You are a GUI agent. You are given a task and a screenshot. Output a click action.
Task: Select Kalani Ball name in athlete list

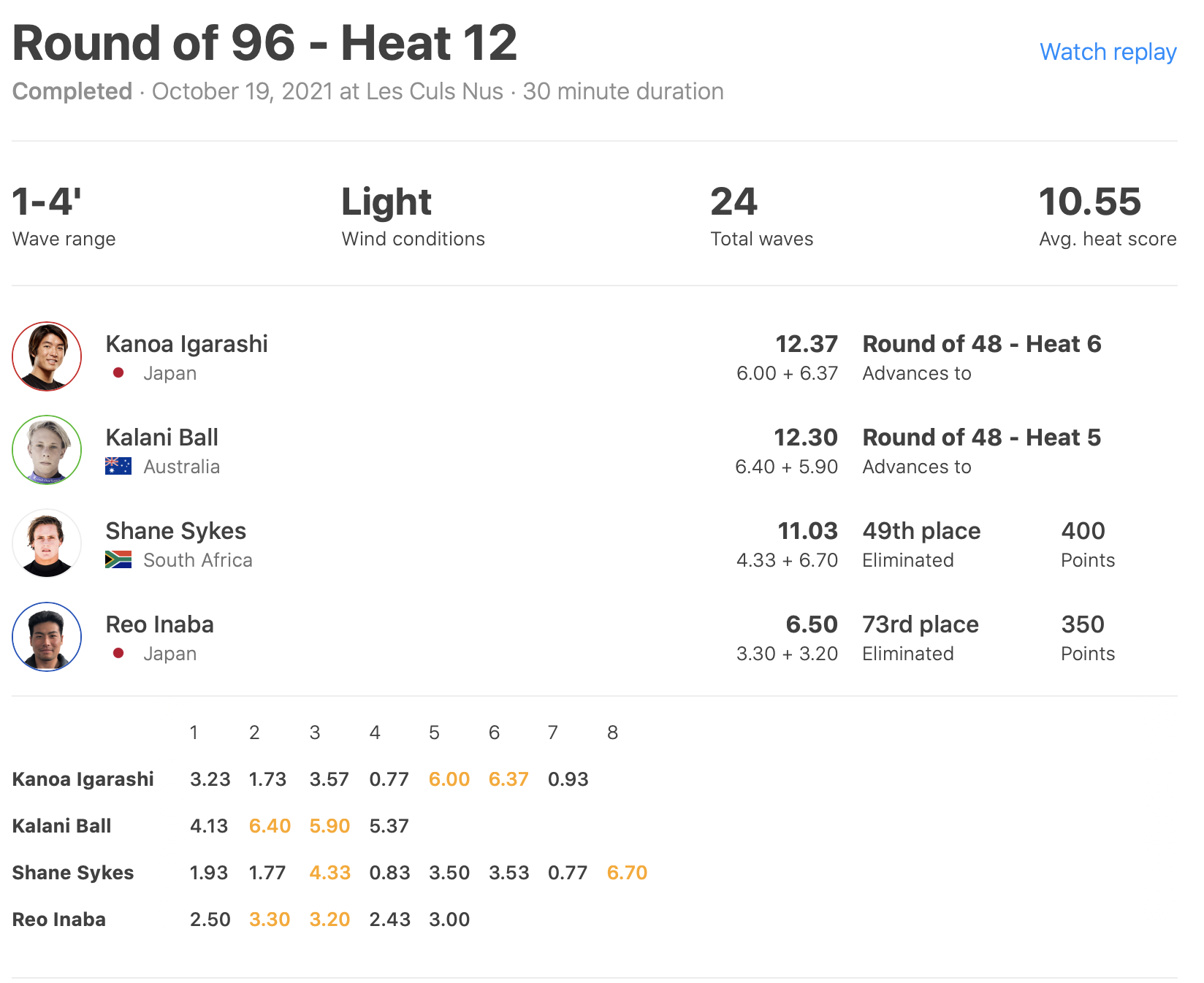tap(161, 437)
